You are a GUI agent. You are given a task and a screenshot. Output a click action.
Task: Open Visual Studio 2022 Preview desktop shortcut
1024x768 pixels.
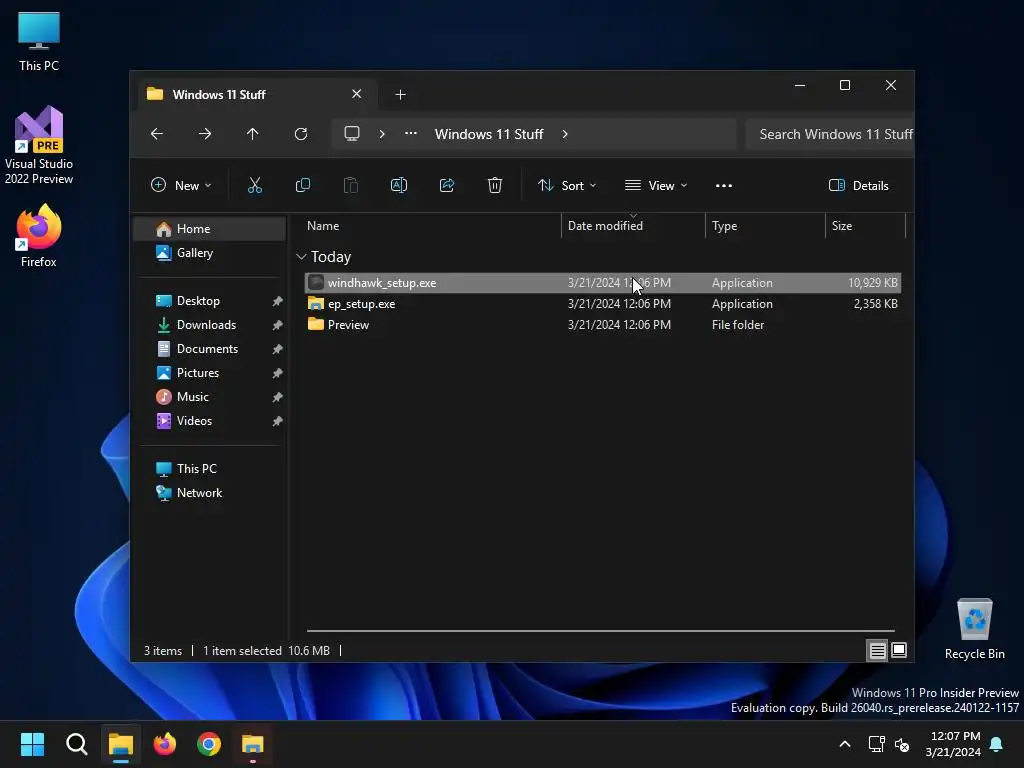point(39,145)
